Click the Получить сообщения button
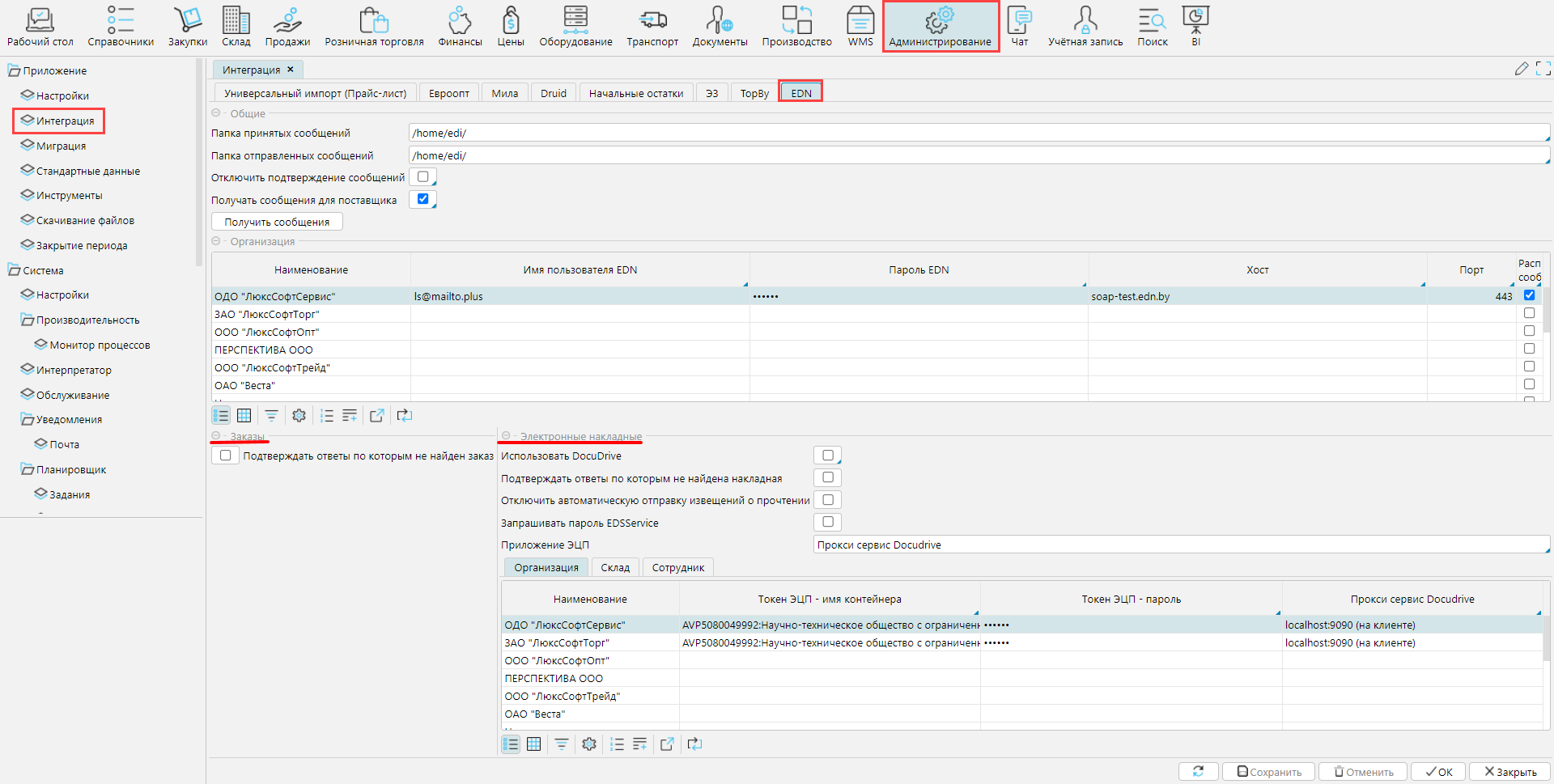Image resolution: width=1554 pixels, height=784 pixels. coord(277,222)
